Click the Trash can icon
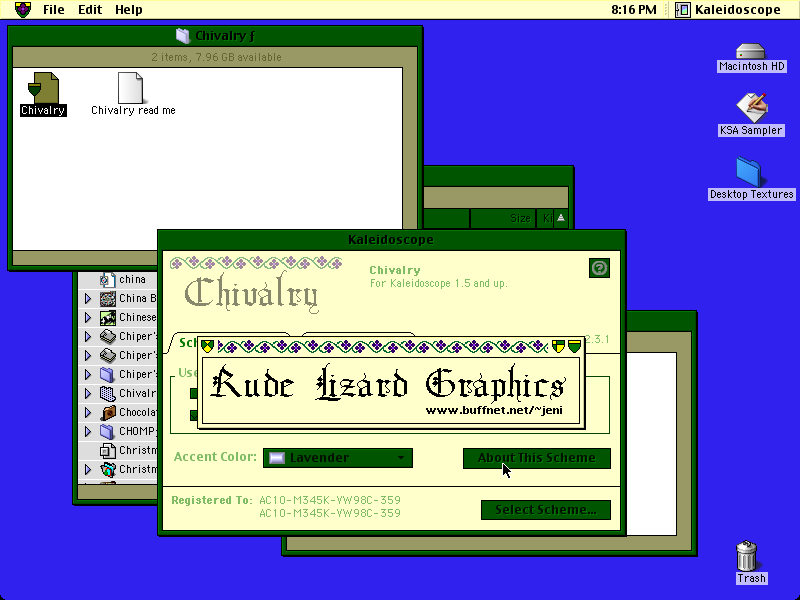This screenshot has width=800, height=600. pos(747,556)
